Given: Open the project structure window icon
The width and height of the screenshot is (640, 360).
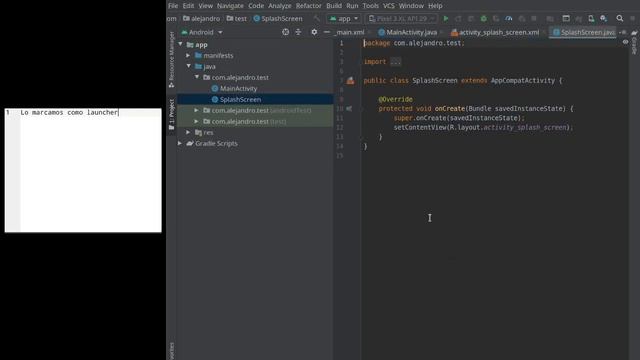Looking at the screenshot, I should pos(566,18).
